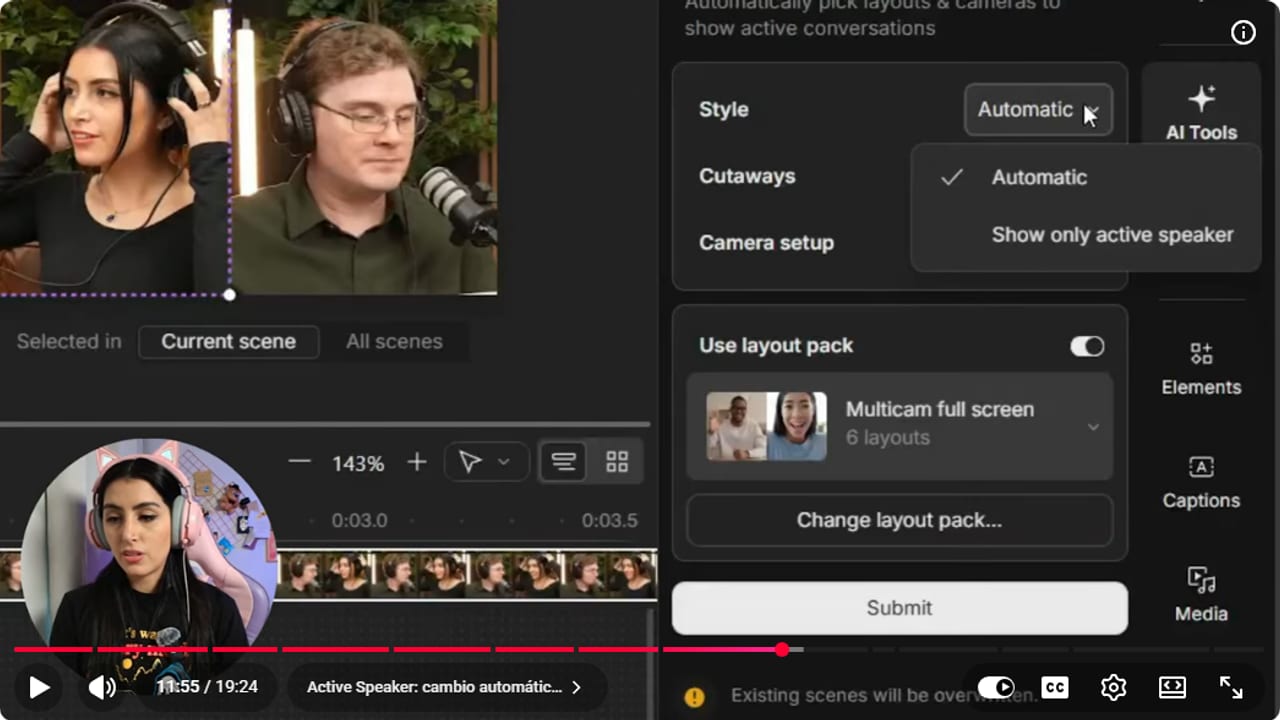Open the Style dropdown showing Automatic
The width and height of the screenshot is (1280, 720).
[x=1038, y=110]
